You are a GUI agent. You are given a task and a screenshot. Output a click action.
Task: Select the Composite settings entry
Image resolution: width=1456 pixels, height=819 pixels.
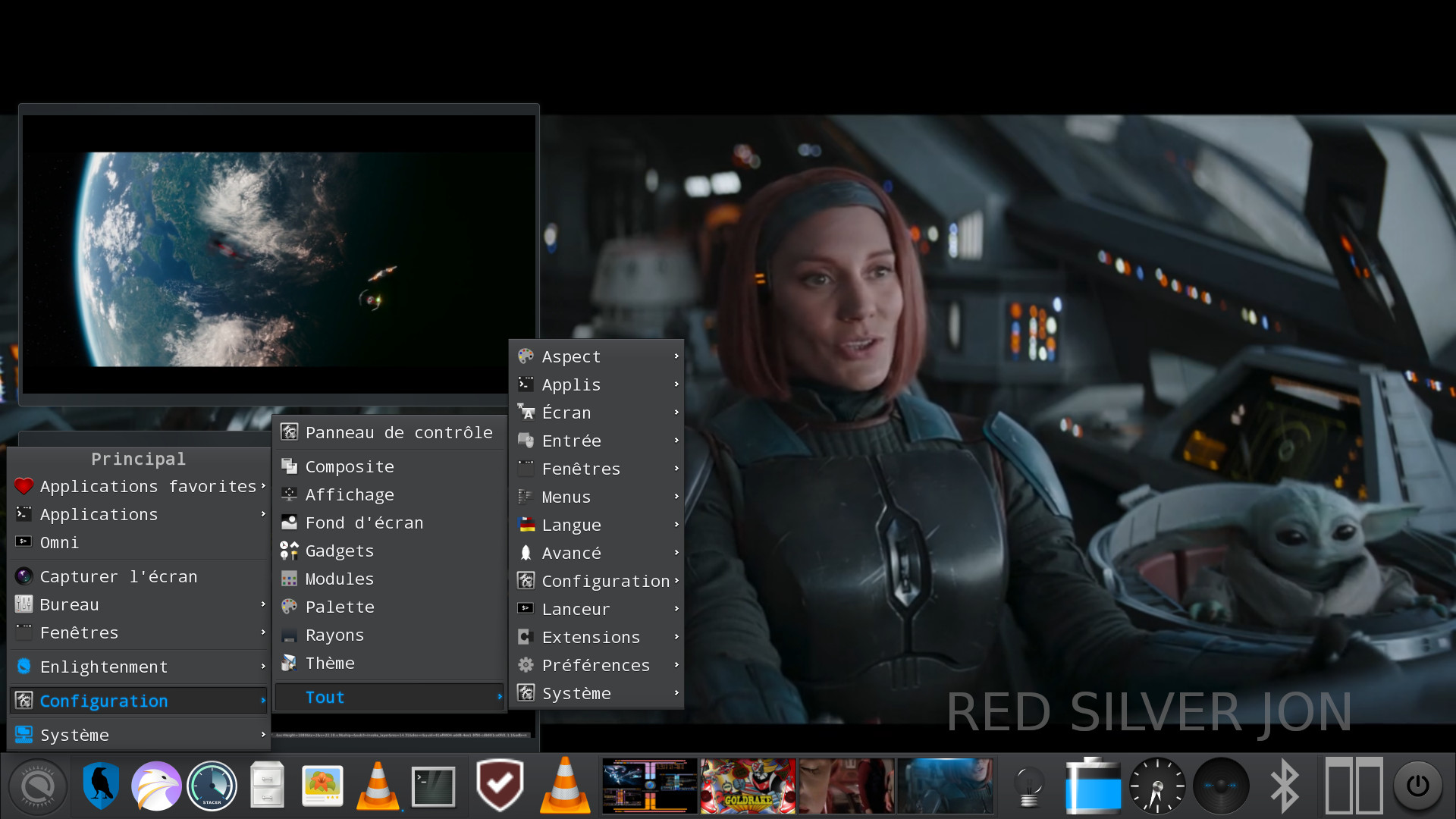pos(390,466)
